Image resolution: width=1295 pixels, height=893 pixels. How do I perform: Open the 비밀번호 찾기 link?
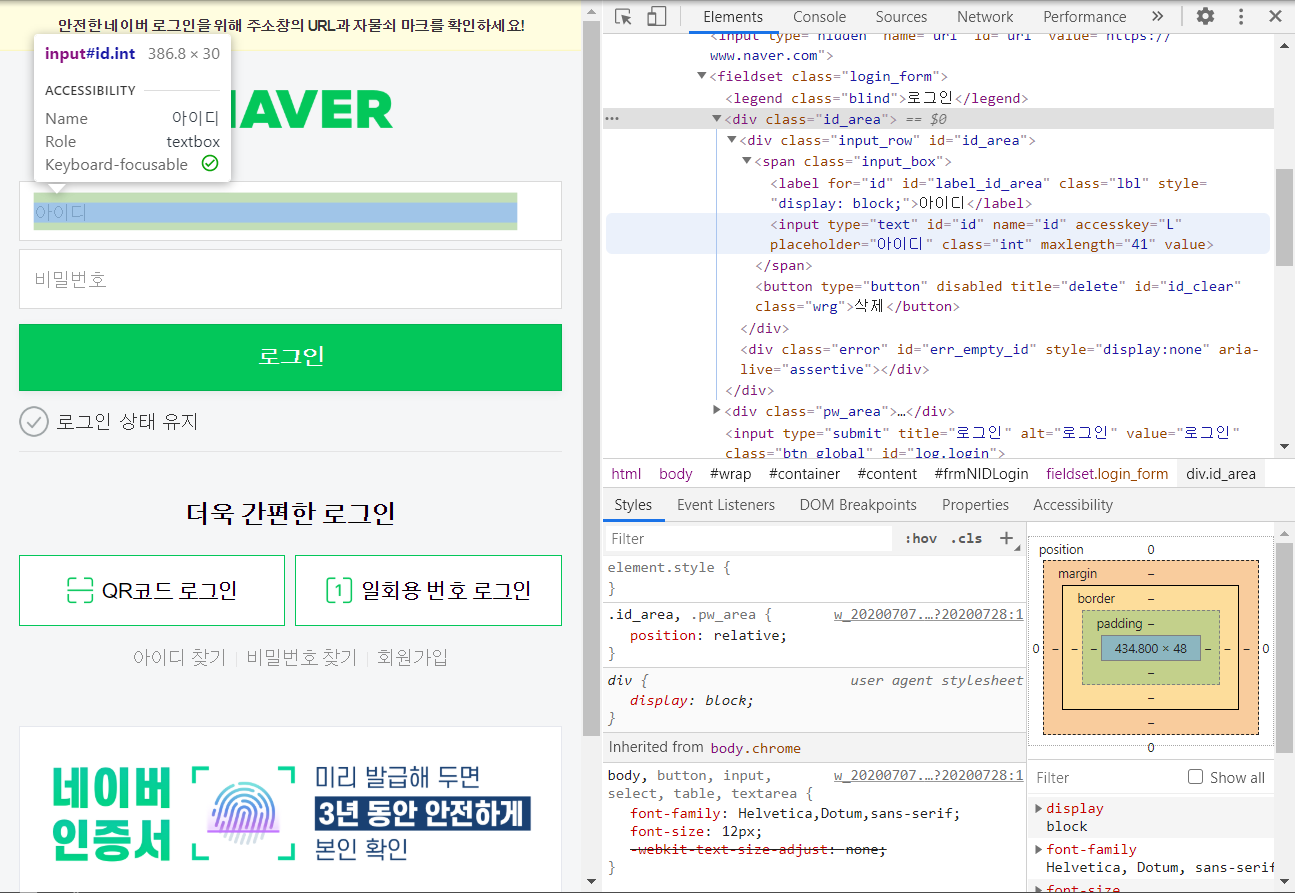click(x=302, y=657)
